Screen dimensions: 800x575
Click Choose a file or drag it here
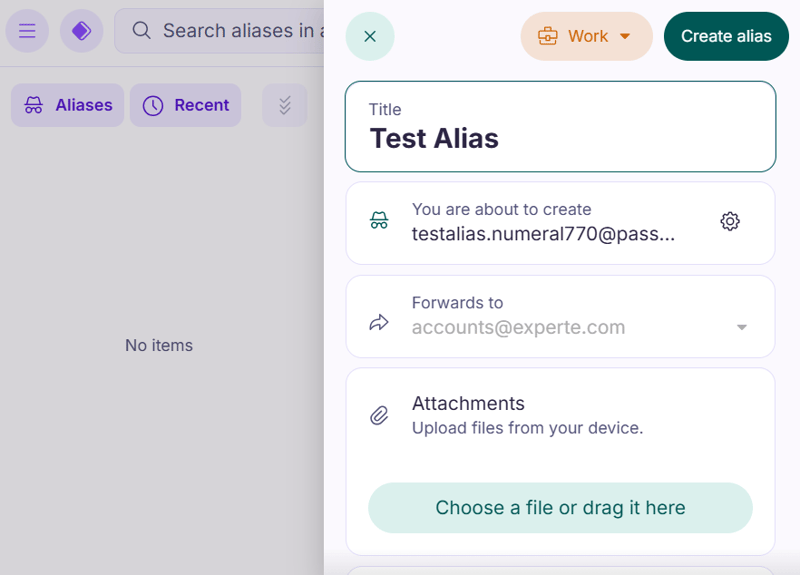[560, 508]
